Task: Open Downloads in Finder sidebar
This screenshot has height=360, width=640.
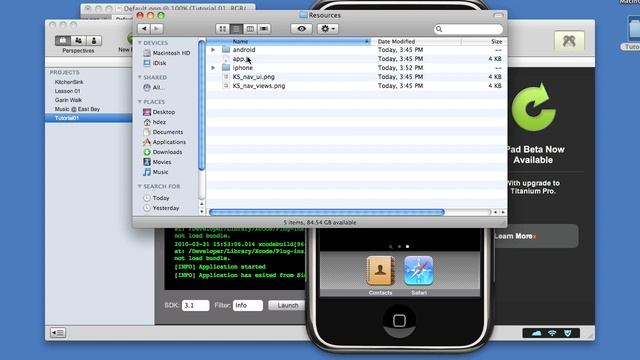Action: pos(163,152)
